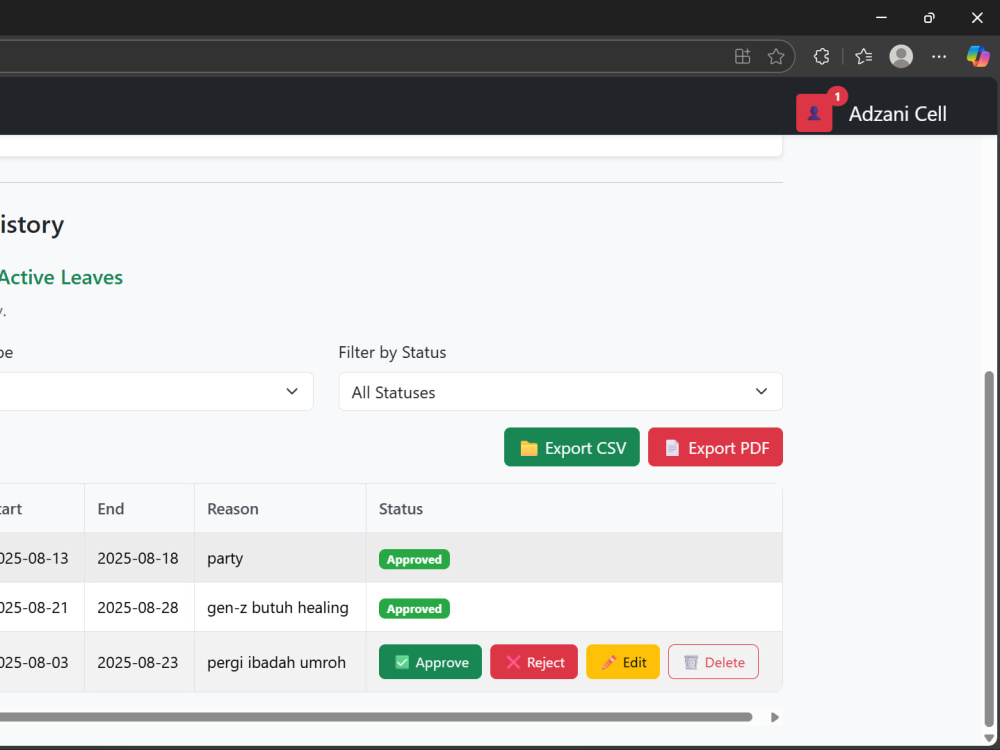Click the gen-z butuh healing reason cell
Image resolution: width=1000 pixels, height=750 pixels.
[x=281, y=607]
